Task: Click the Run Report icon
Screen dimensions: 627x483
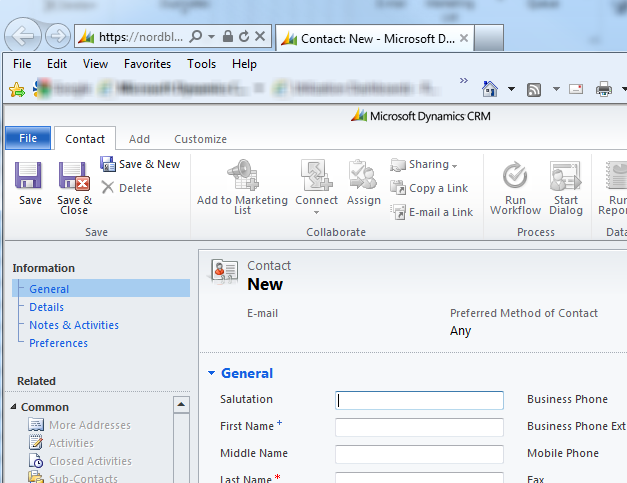Action: point(616,176)
